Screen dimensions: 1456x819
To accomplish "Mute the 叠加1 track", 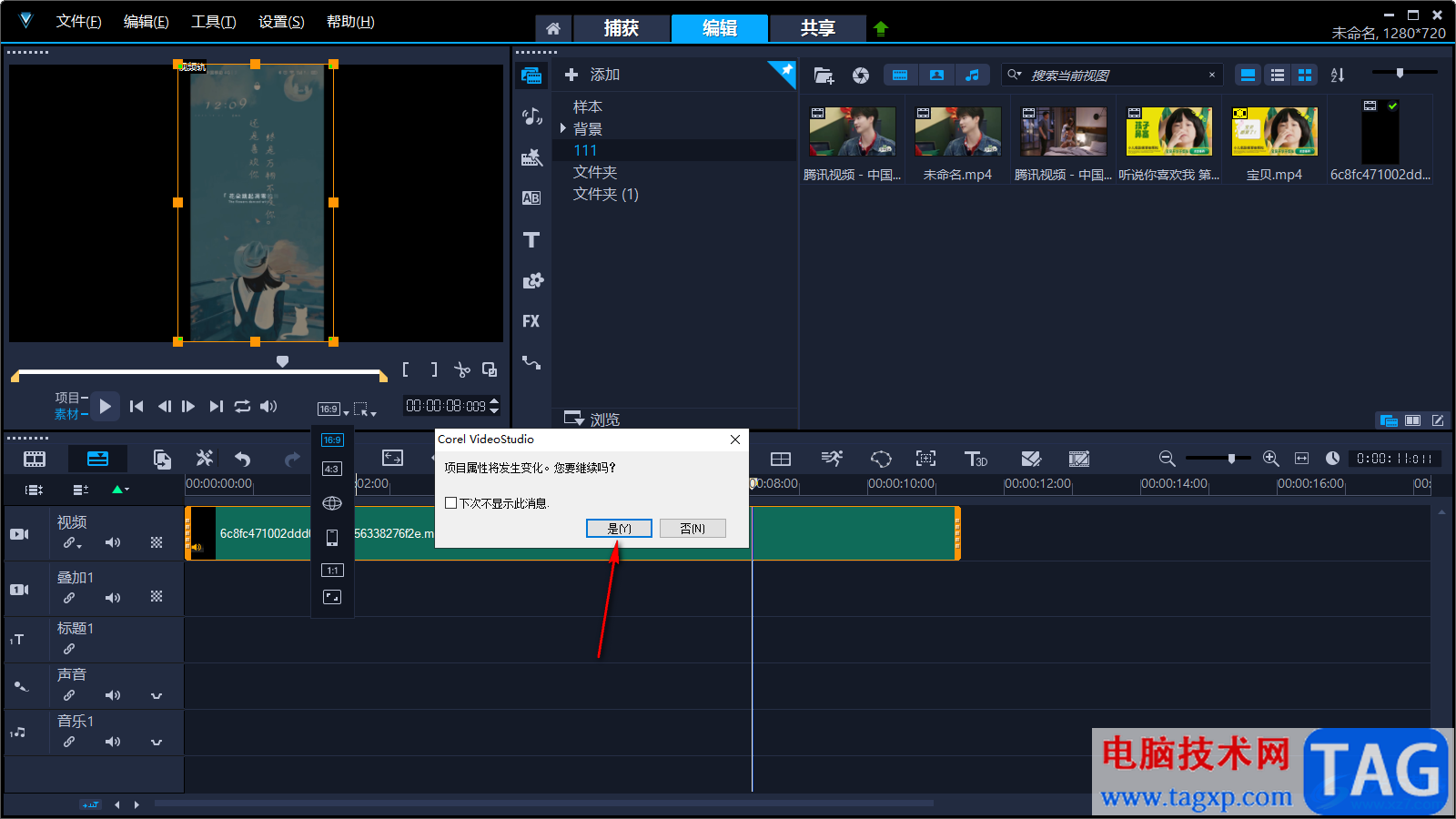I will click(113, 598).
